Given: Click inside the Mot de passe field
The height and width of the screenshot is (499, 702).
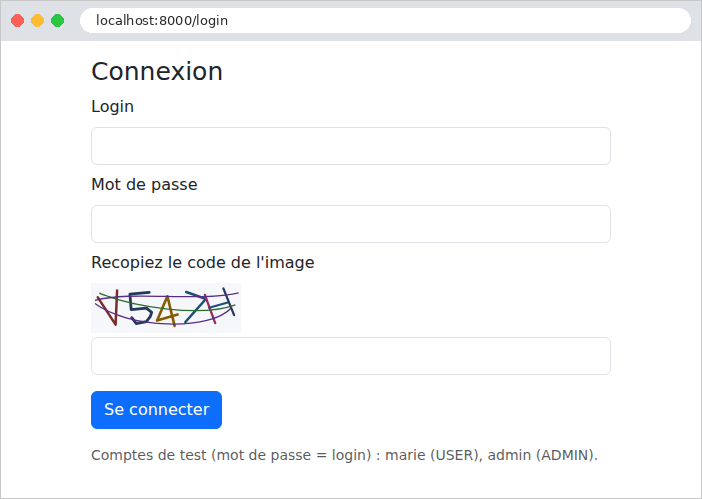Looking at the screenshot, I should pyautogui.click(x=351, y=224).
